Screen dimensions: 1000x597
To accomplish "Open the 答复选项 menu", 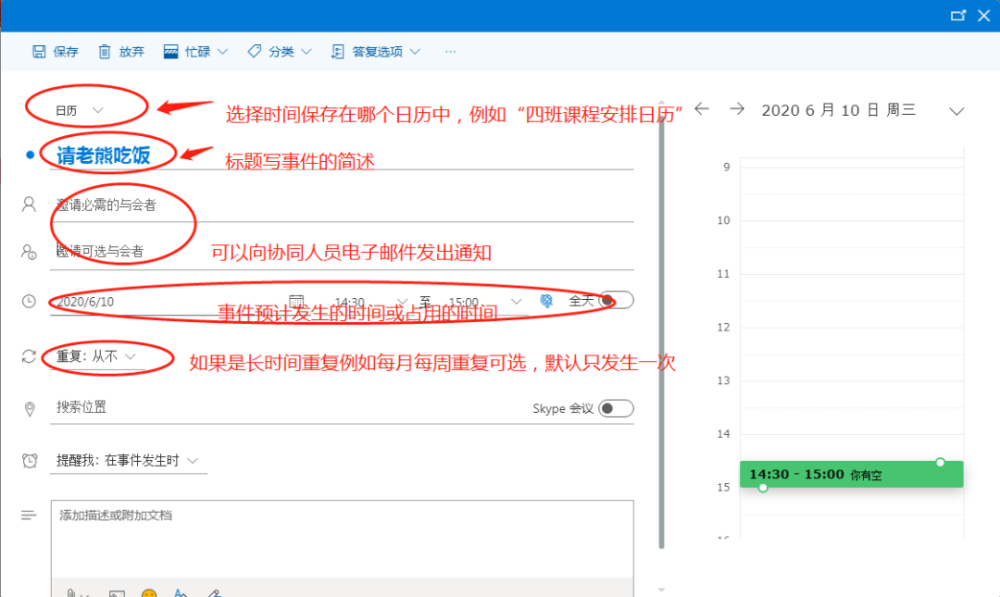I will [376, 52].
